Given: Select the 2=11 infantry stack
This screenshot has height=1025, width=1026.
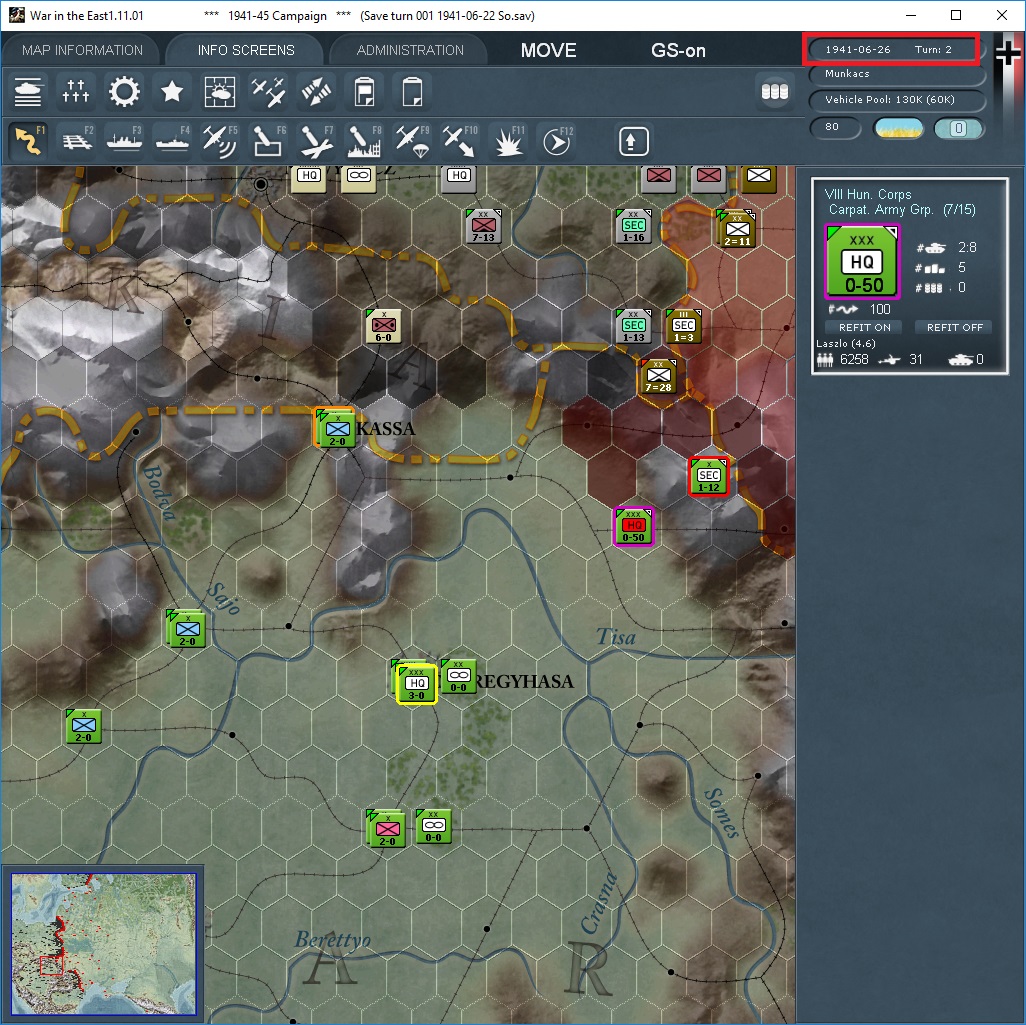Looking at the screenshot, I should (737, 229).
